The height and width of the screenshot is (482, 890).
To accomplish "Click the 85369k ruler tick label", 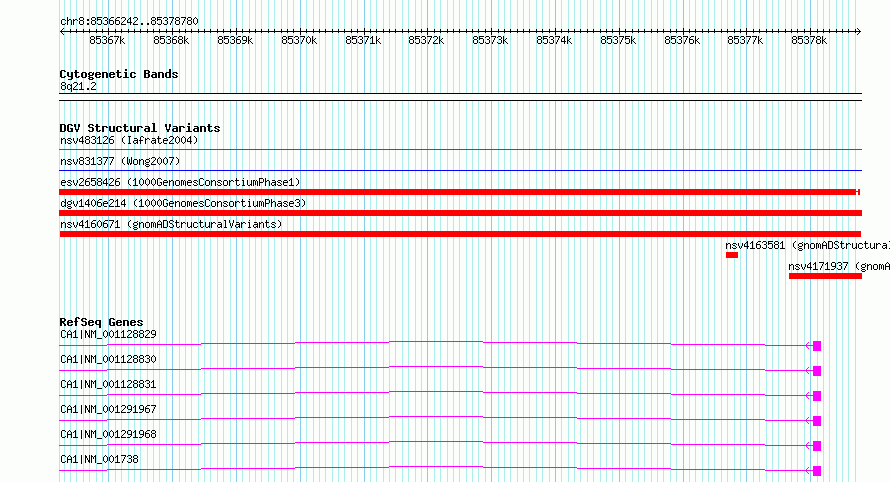I will click(235, 40).
